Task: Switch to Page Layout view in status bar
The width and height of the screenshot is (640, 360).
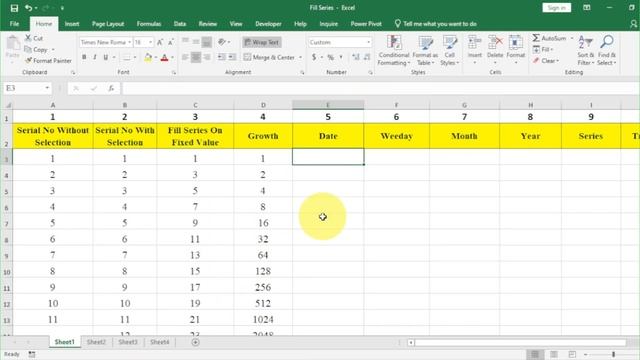Action: (x=554, y=354)
